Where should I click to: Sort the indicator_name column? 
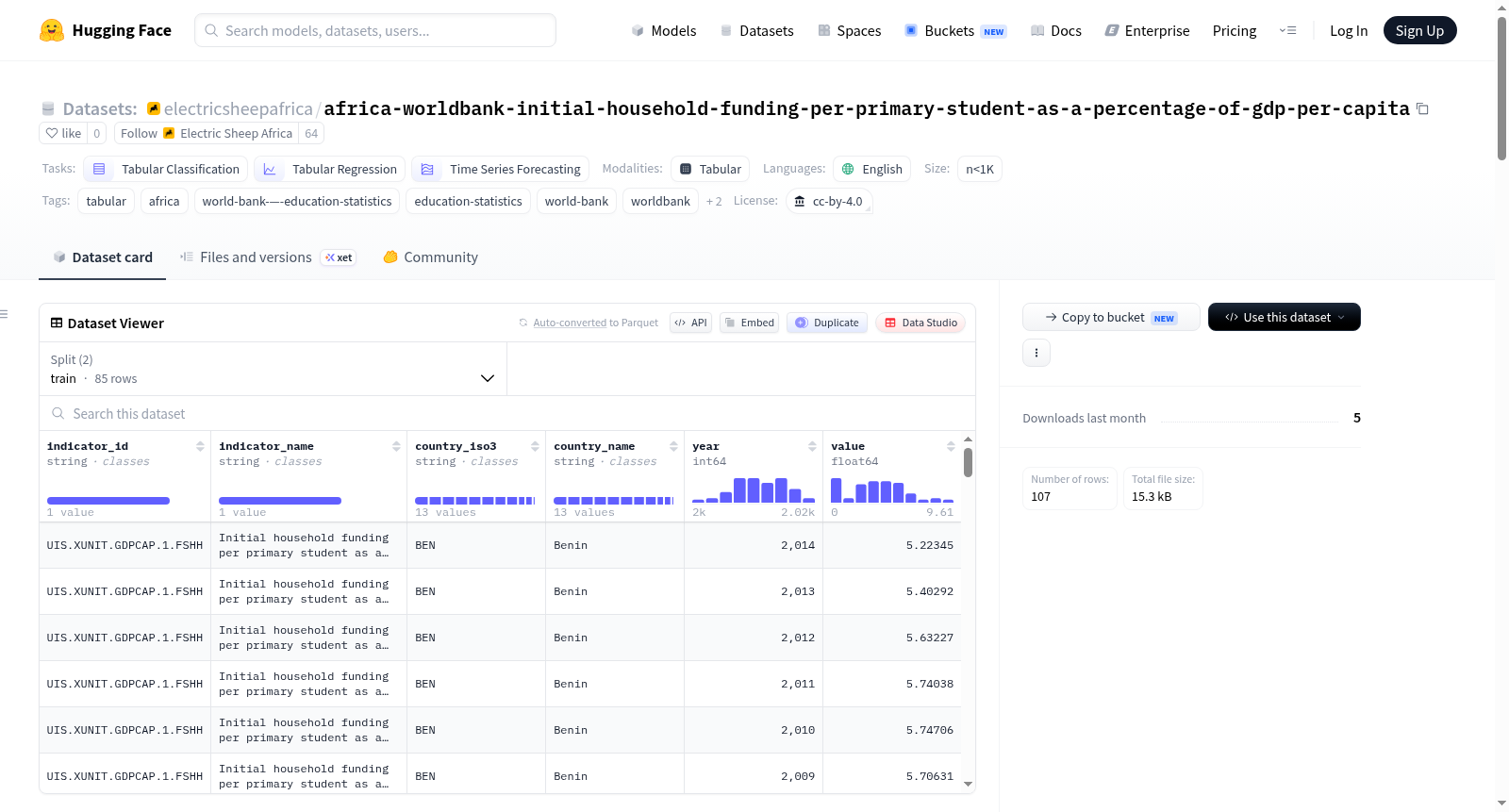coord(396,446)
